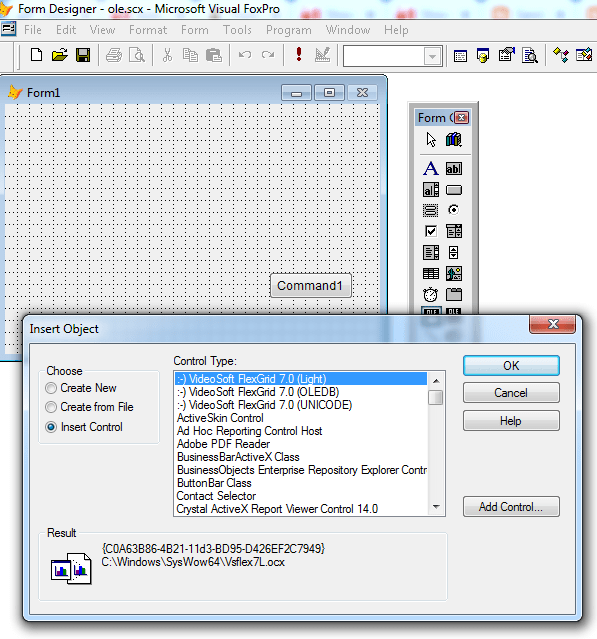The width and height of the screenshot is (597, 639).
Task: Click the Redo arrow icon
Action: (x=268, y=55)
